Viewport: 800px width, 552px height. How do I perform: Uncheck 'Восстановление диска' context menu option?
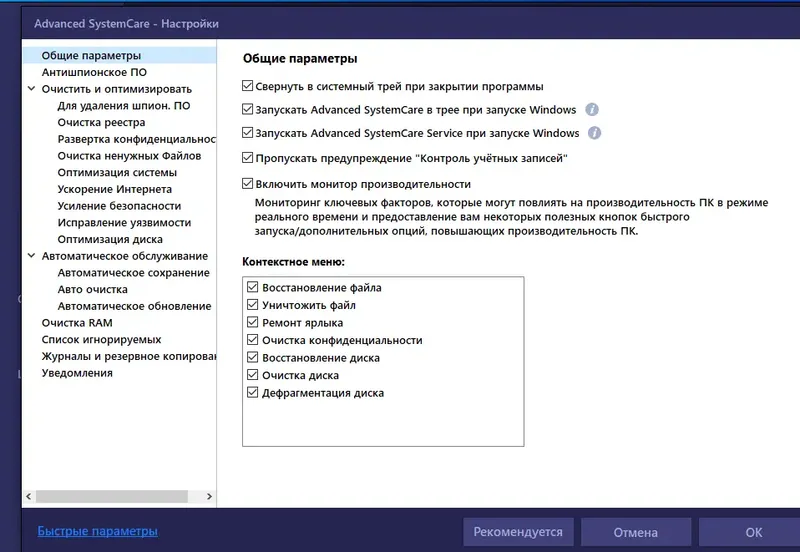253,357
